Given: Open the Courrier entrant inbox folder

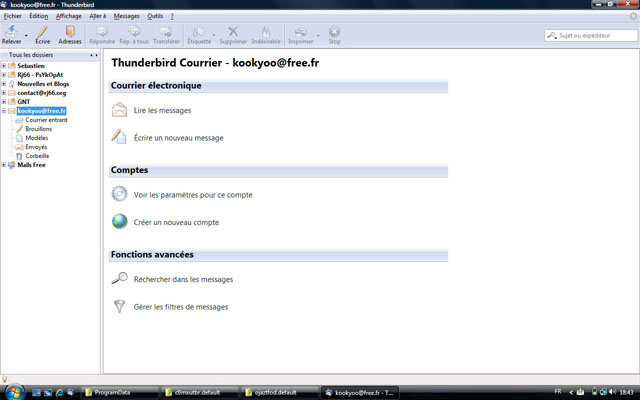Looking at the screenshot, I should pos(46,120).
